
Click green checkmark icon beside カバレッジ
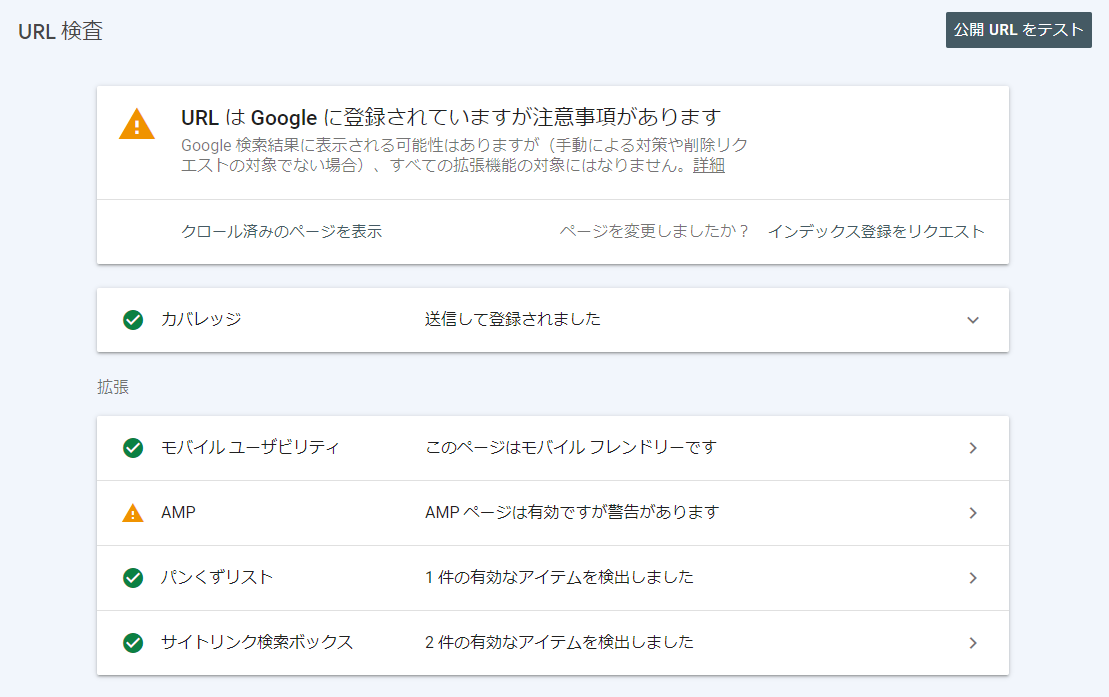point(133,320)
